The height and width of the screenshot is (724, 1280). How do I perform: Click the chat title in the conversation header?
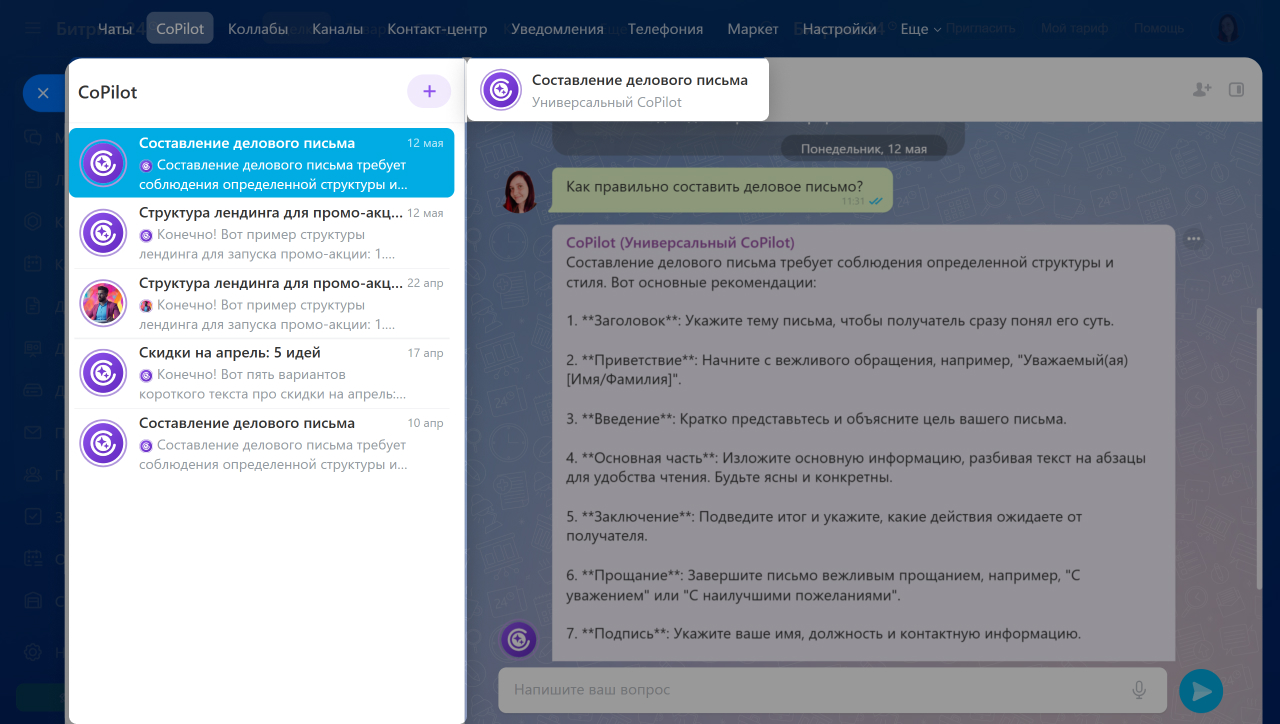point(640,80)
